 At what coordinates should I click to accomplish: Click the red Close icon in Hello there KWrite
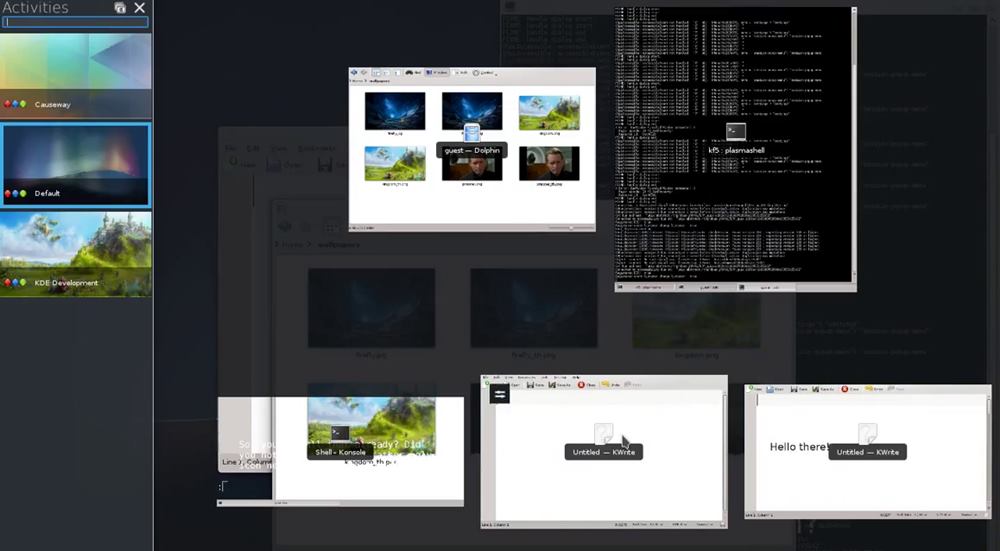[x=845, y=389]
